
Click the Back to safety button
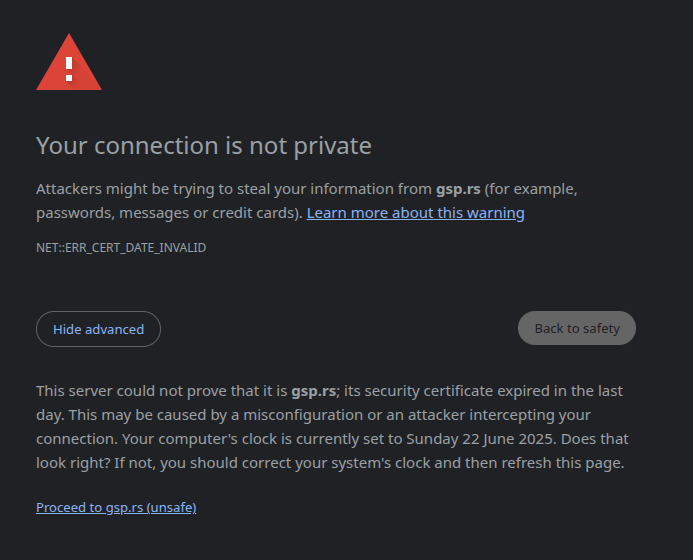click(577, 328)
